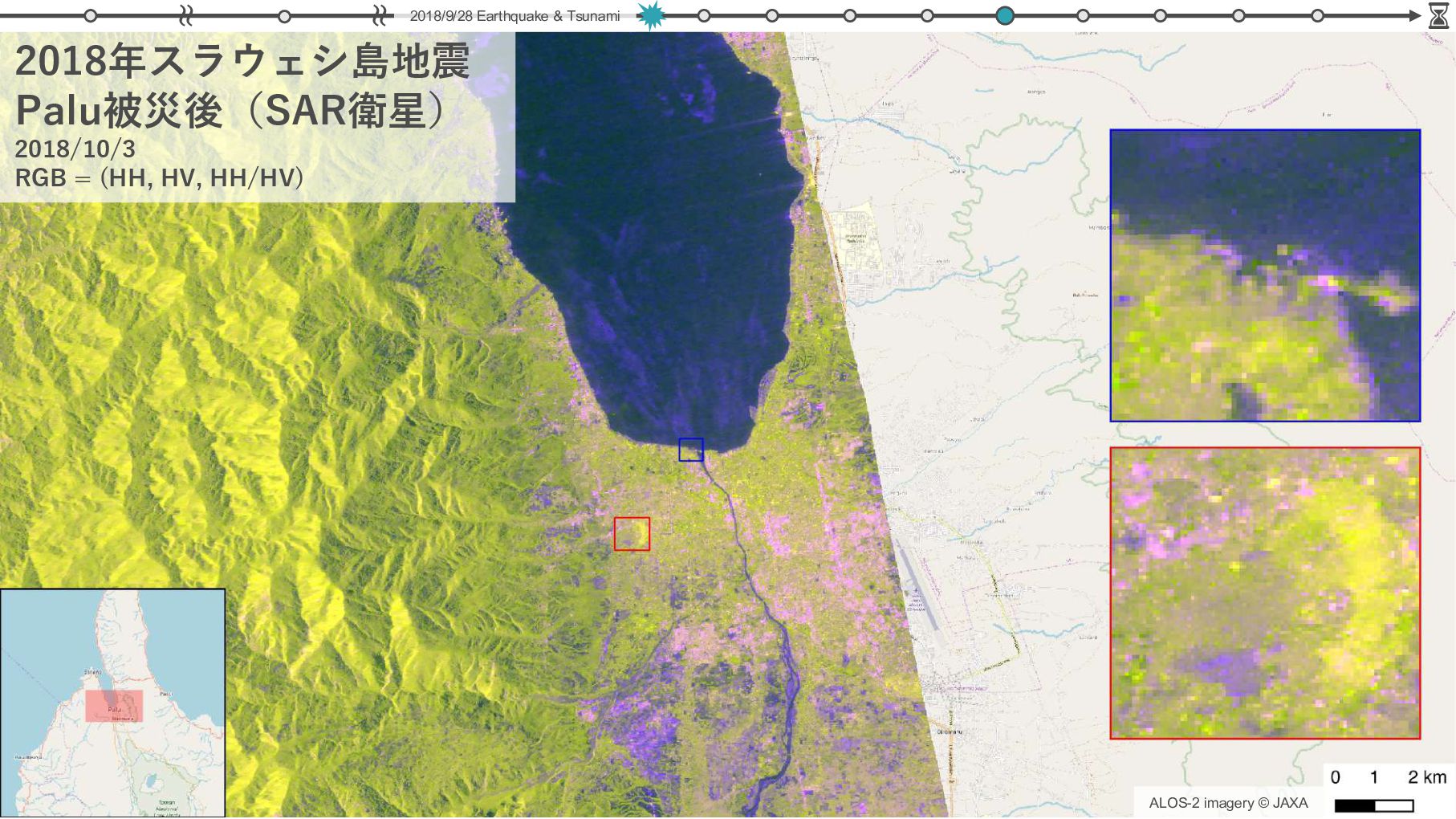Select the first open circle on the timeline

click(91, 15)
